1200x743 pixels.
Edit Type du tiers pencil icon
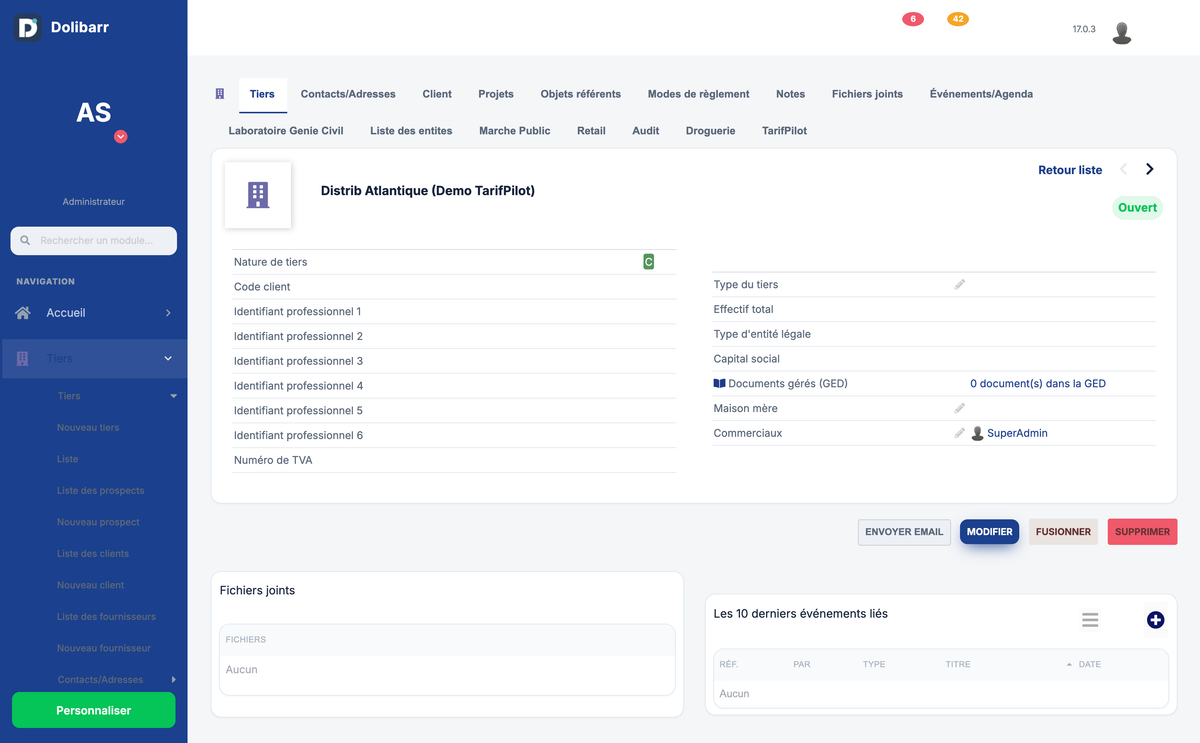pos(960,285)
